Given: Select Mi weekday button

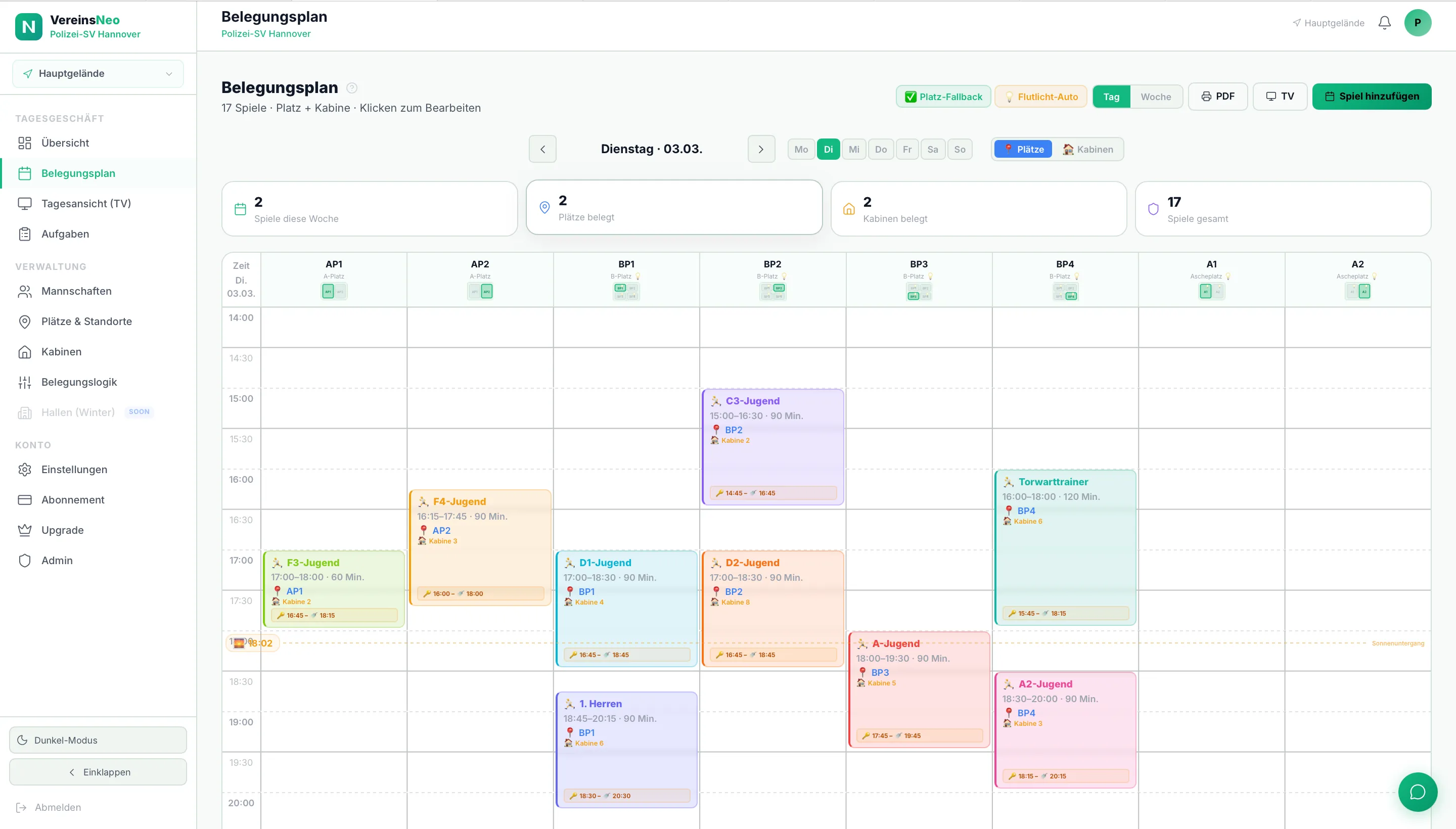Looking at the screenshot, I should (x=853, y=149).
